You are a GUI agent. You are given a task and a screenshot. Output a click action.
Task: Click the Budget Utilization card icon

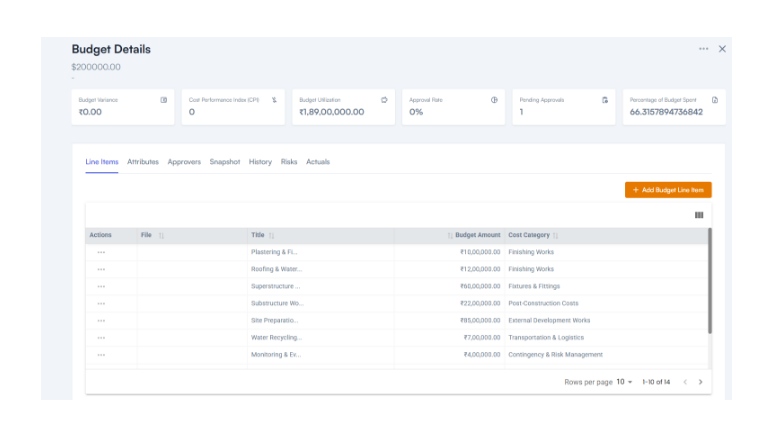[384, 100]
